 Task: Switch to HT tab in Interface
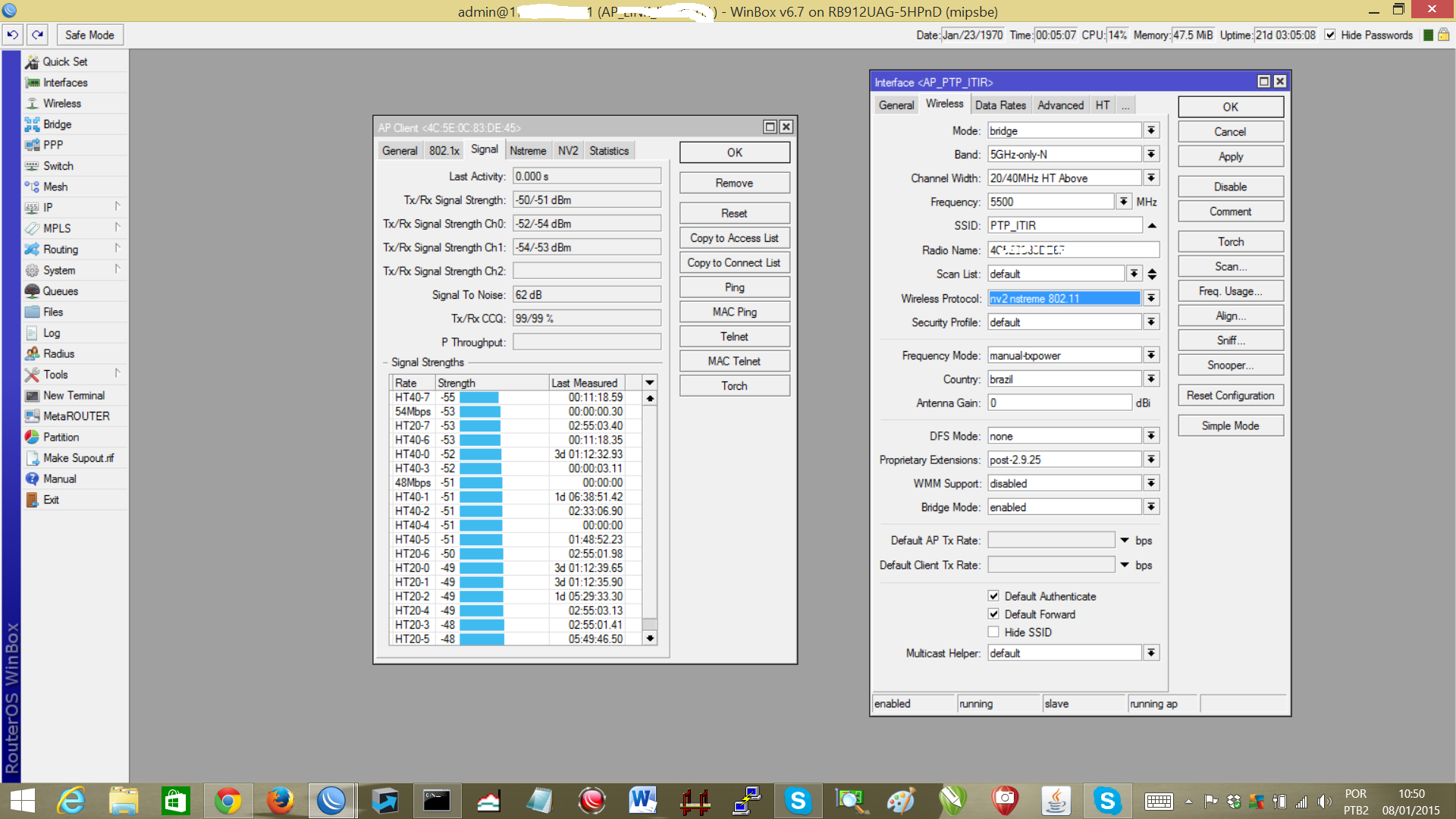point(1103,105)
